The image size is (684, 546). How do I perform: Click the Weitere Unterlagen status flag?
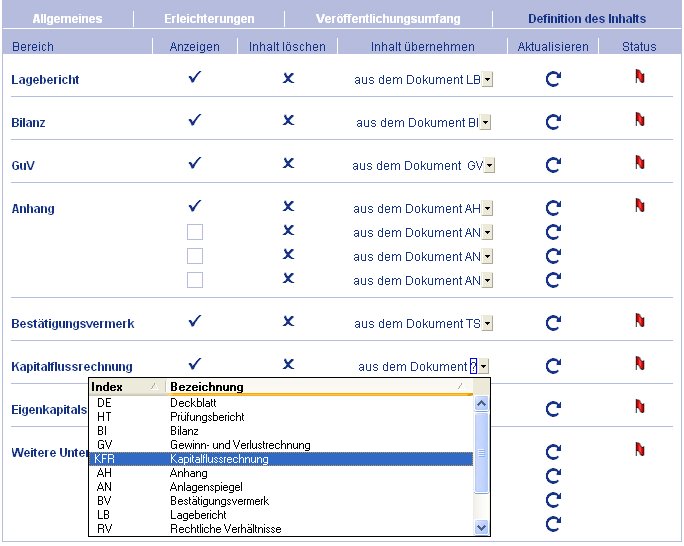pyautogui.click(x=640, y=449)
